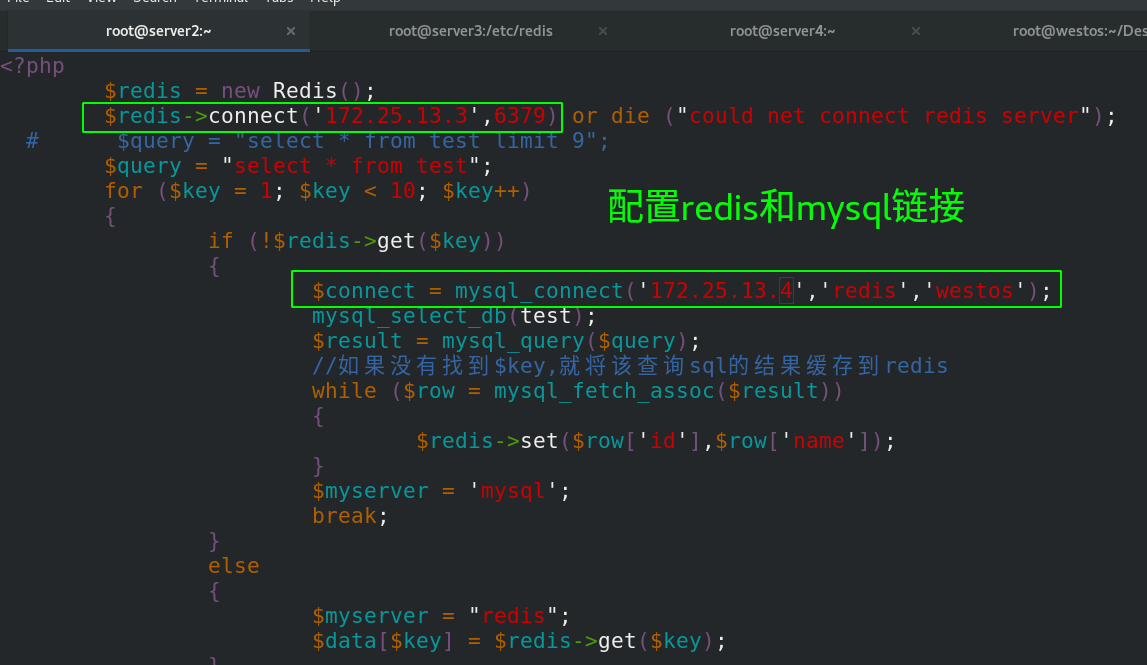Open the Help menu
Viewport: 1147px width, 665px height.
click(x=325, y=2)
